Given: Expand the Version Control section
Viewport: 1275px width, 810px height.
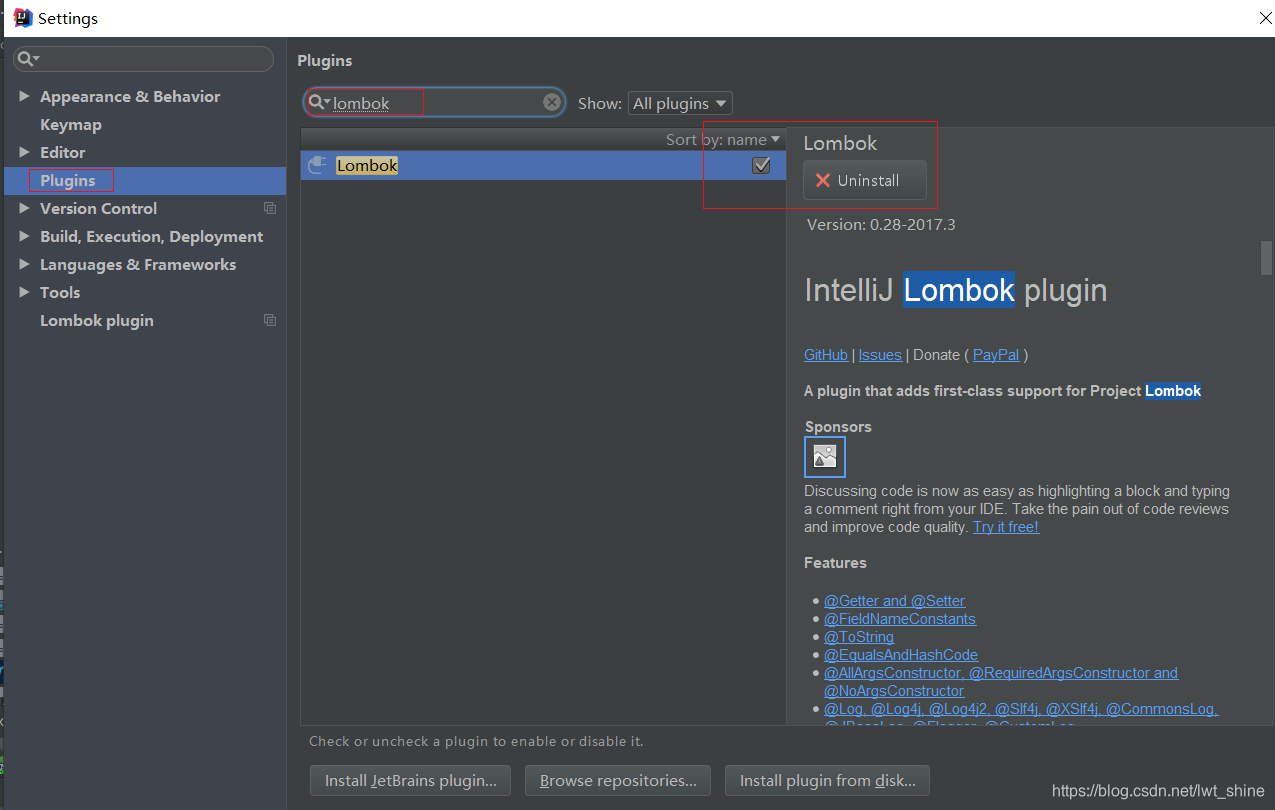Looking at the screenshot, I should pos(24,208).
